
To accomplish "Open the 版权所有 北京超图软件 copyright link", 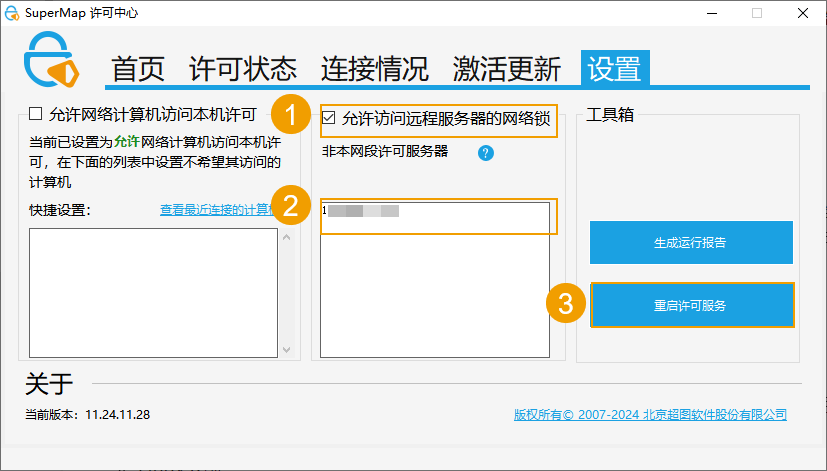I will [x=650, y=415].
